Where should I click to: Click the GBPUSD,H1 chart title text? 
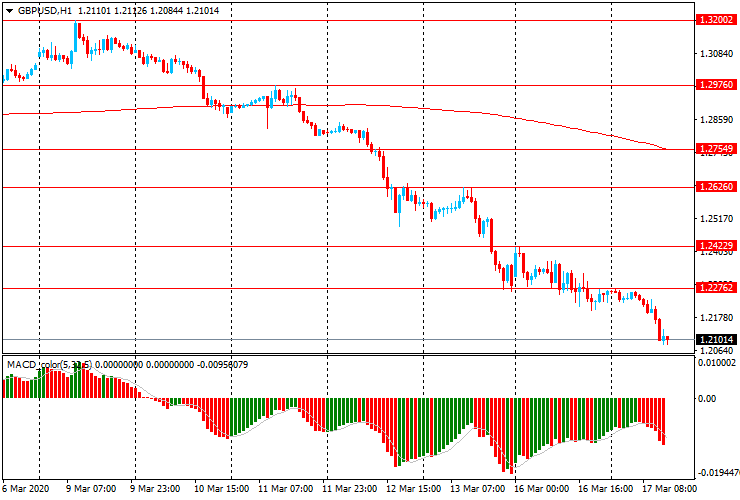tap(44, 9)
